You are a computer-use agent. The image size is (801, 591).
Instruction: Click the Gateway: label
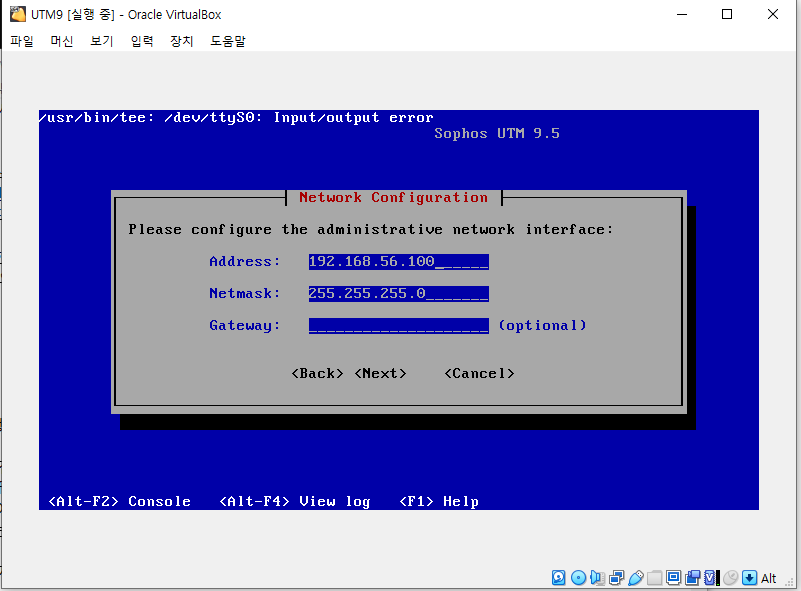(245, 325)
